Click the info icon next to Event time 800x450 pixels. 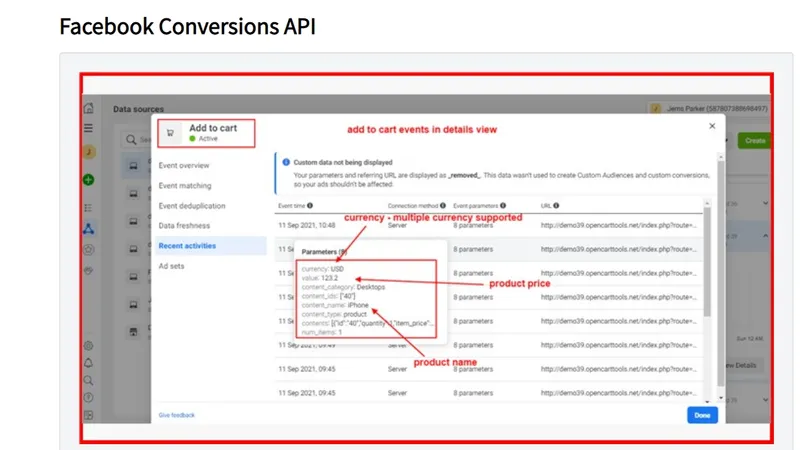tap(310, 206)
